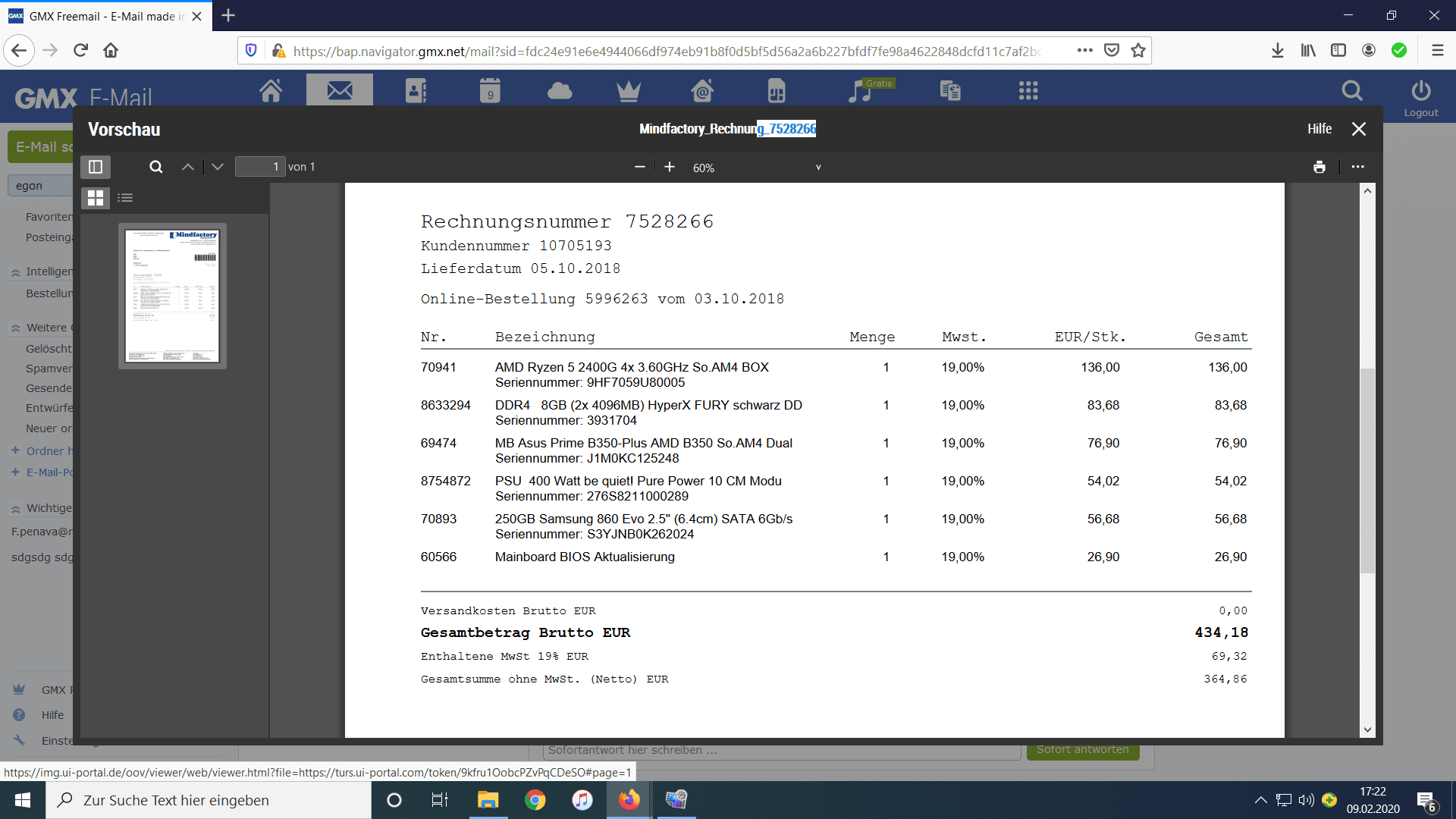Screen dimensions: 1456x819
Task: Open the GMX cloud storage icon
Action: 560,91
